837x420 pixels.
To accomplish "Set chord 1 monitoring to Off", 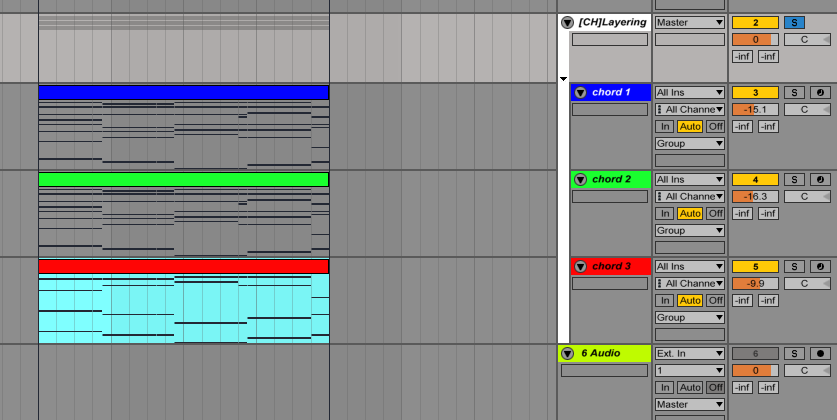I will point(715,126).
